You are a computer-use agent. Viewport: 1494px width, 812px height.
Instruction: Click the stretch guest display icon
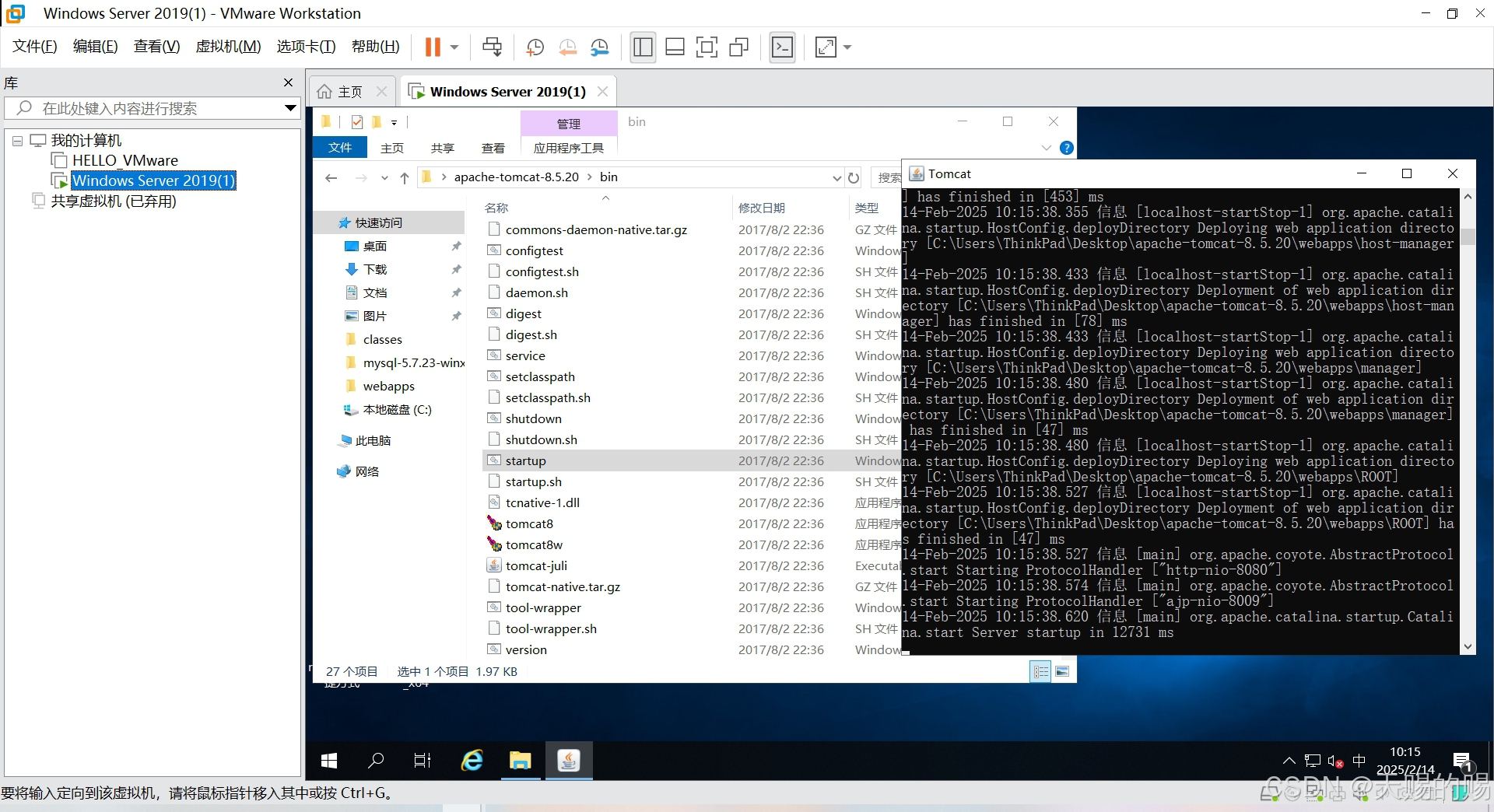826,47
